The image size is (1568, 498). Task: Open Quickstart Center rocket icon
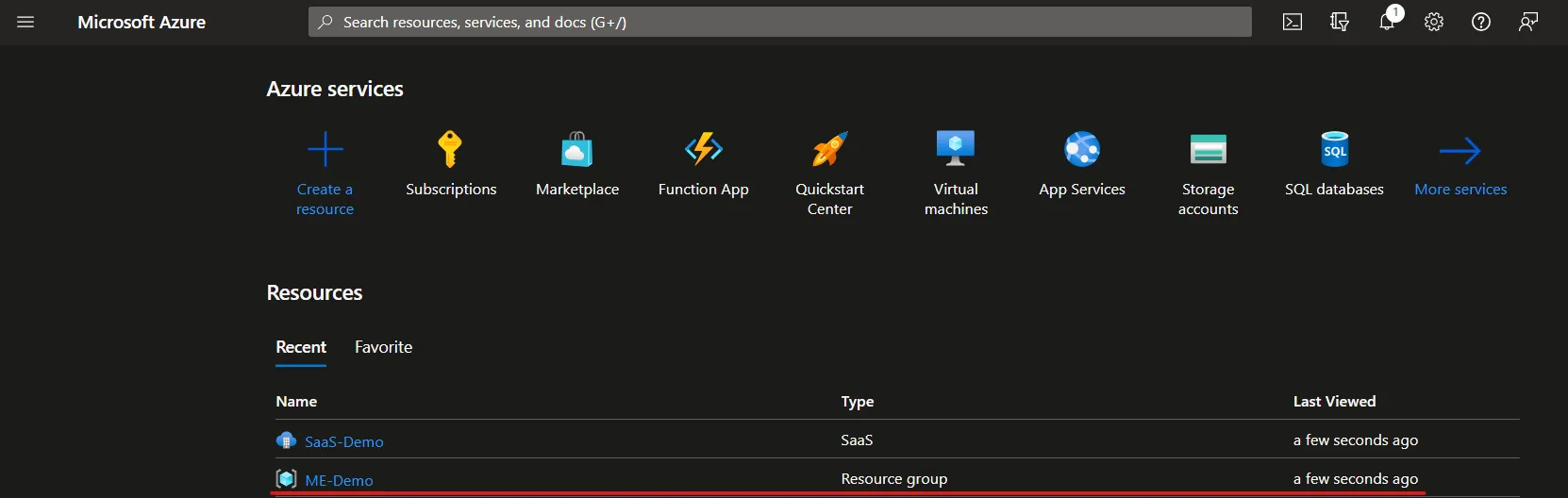tap(830, 149)
